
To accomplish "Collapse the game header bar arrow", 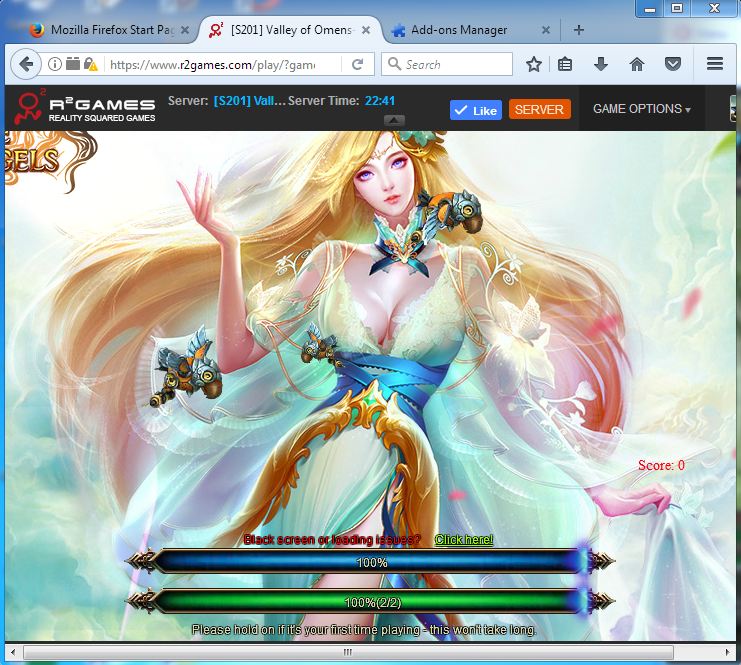I will pyautogui.click(x=395, y=121).
